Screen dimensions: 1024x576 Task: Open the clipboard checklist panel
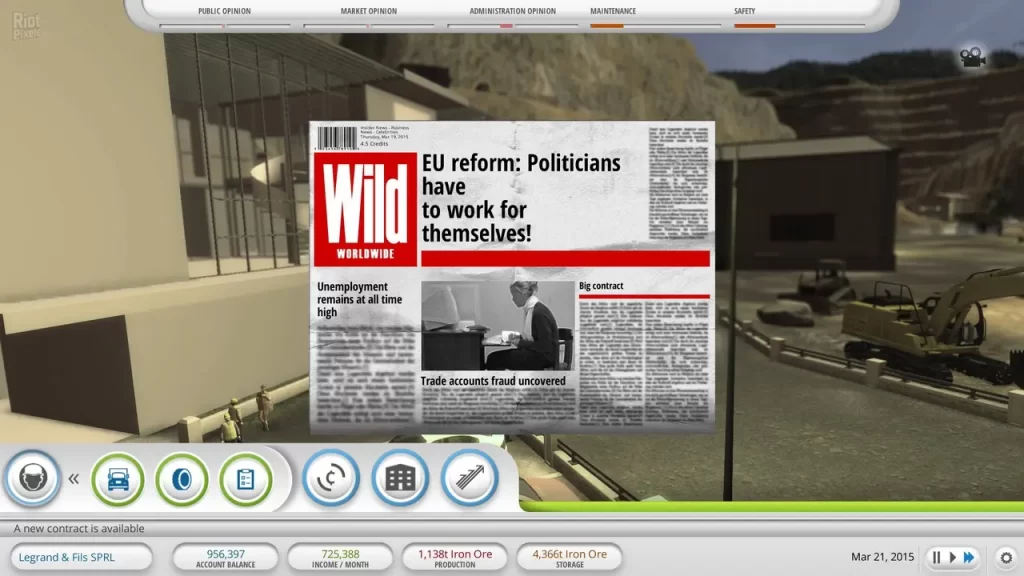coord(245,479)
